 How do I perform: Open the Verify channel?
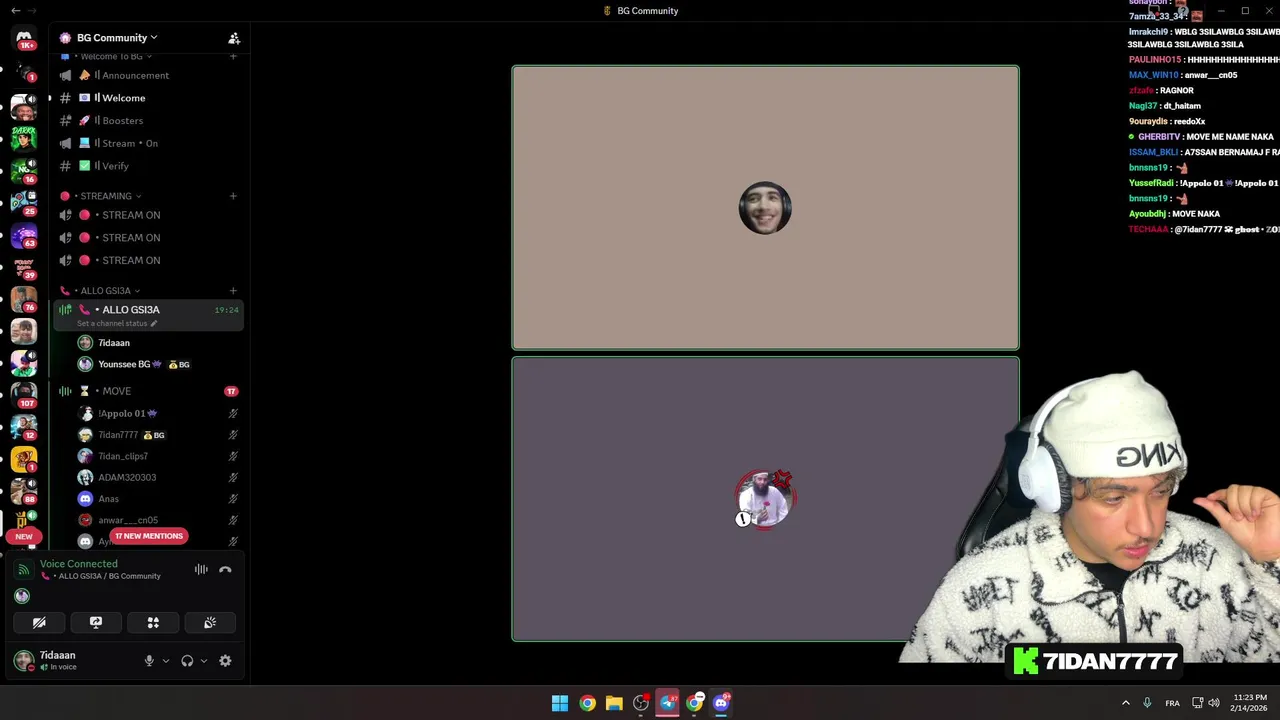coord(148,166)
